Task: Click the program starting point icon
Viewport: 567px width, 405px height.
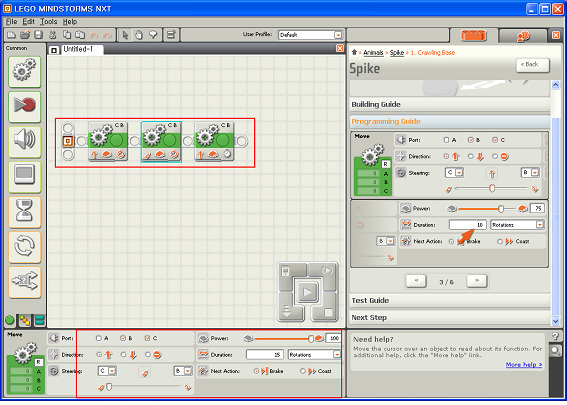Action: [x=67, y=141]
